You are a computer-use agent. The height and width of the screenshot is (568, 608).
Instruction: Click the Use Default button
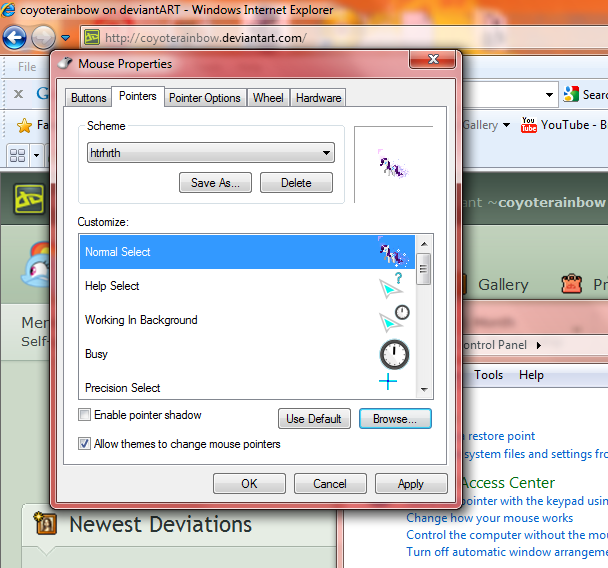point(314,419)
